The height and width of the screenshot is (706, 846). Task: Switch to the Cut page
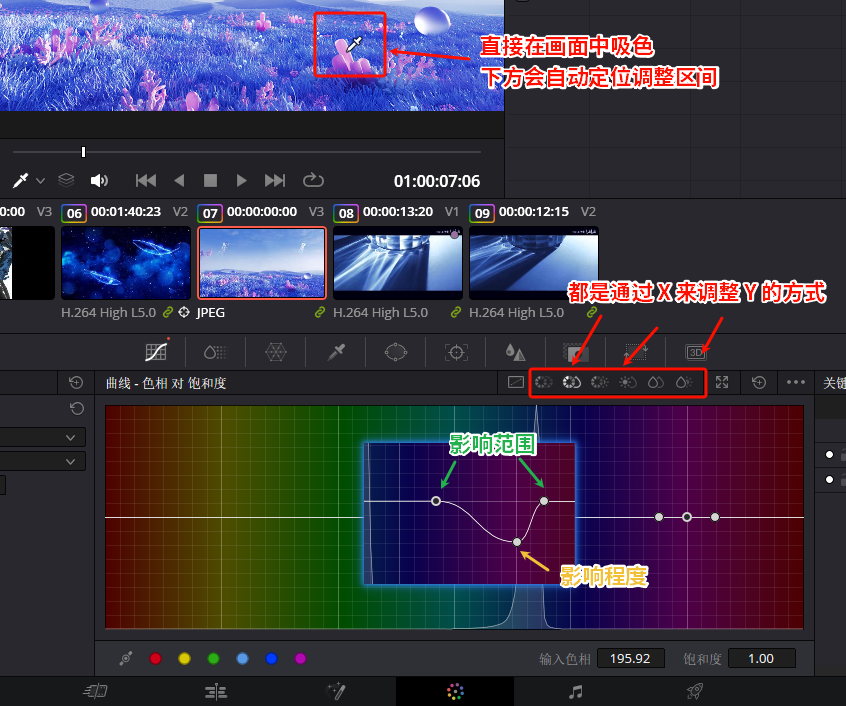click(x=95, y=691)
